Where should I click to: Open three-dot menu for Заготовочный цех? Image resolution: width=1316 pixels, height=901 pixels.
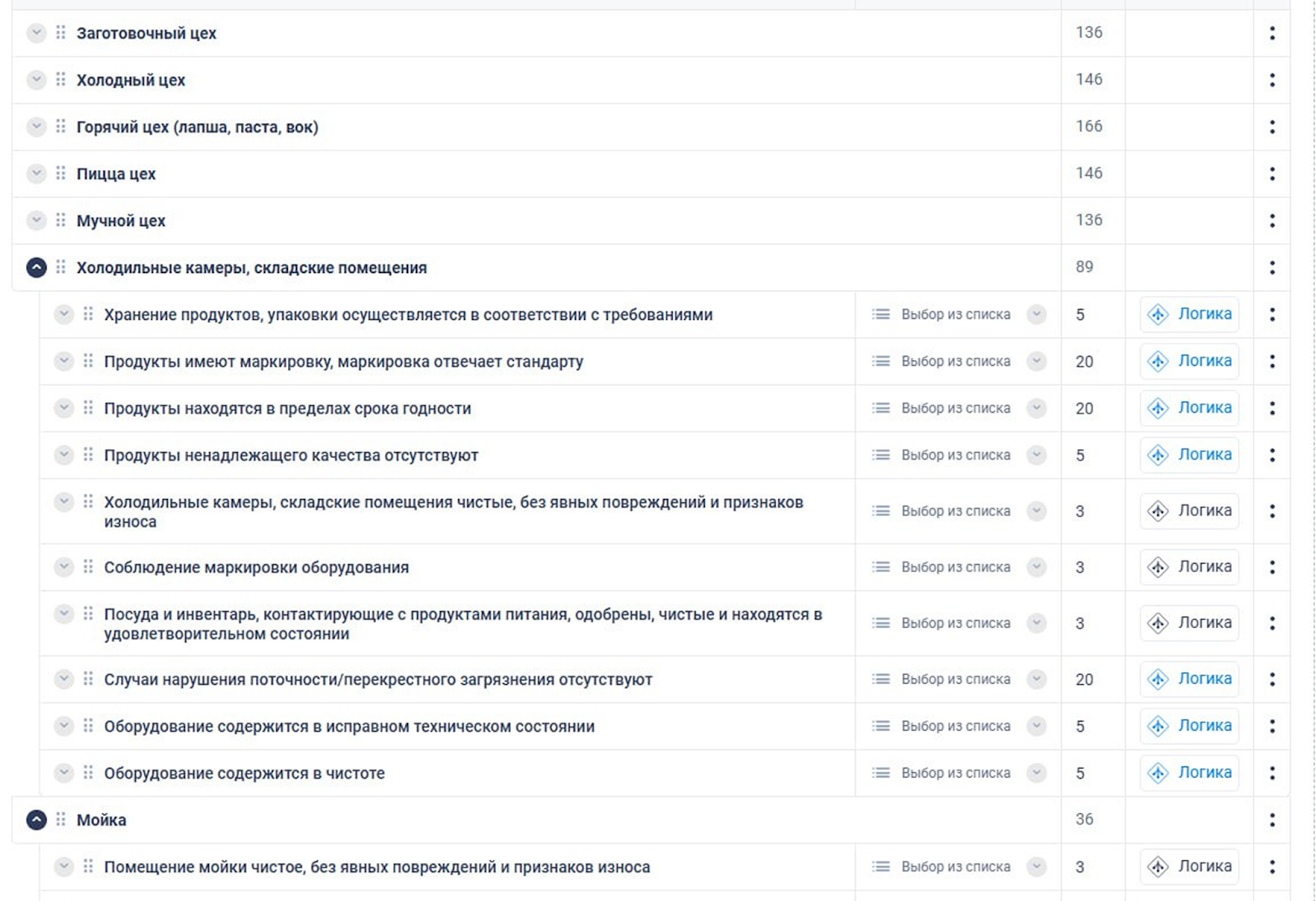point(1272,33)
